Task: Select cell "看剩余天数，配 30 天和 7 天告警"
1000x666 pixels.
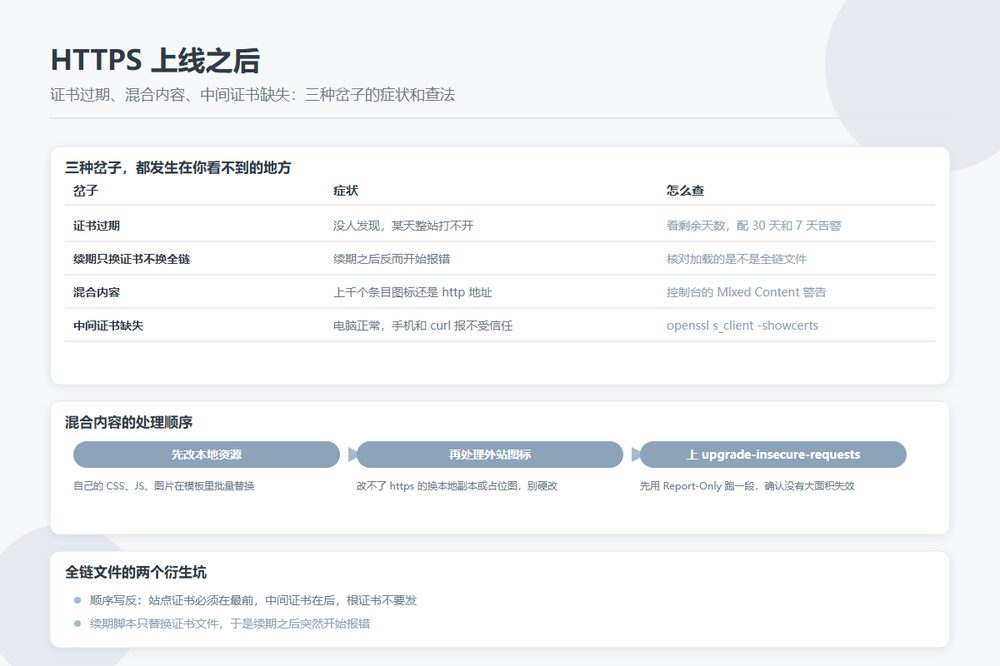Action: tap(754, 225)
